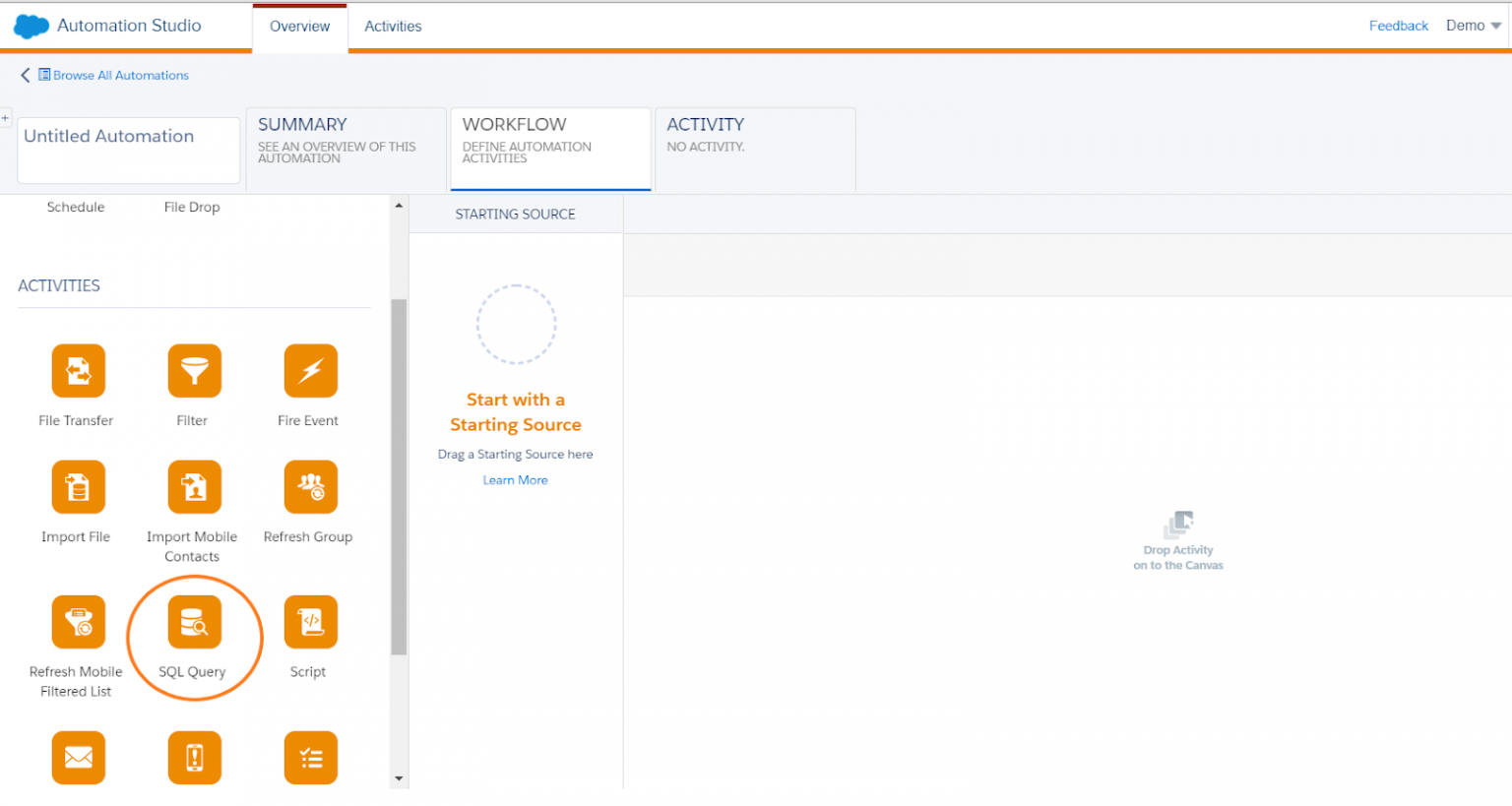1512x806 pixels.
Task: Select the Filter activity
Action: [194, 371]
